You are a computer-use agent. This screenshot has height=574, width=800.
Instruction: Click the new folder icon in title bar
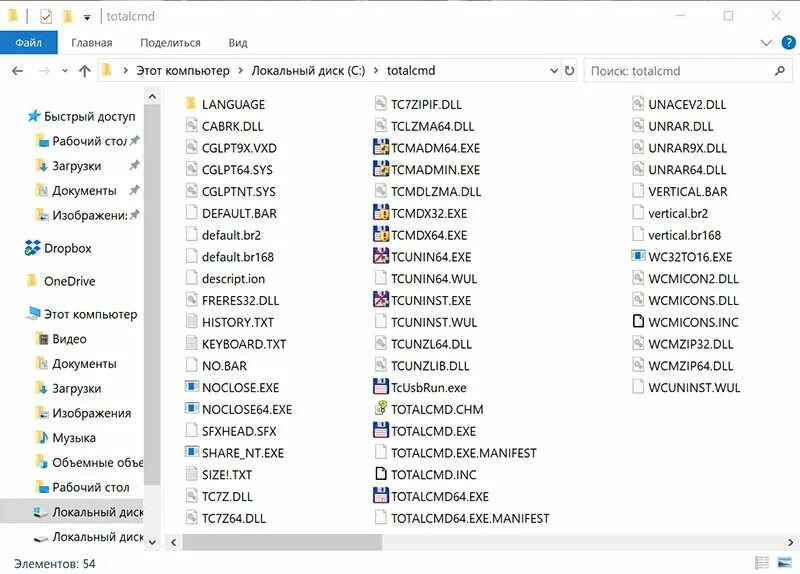pos(67,16)
